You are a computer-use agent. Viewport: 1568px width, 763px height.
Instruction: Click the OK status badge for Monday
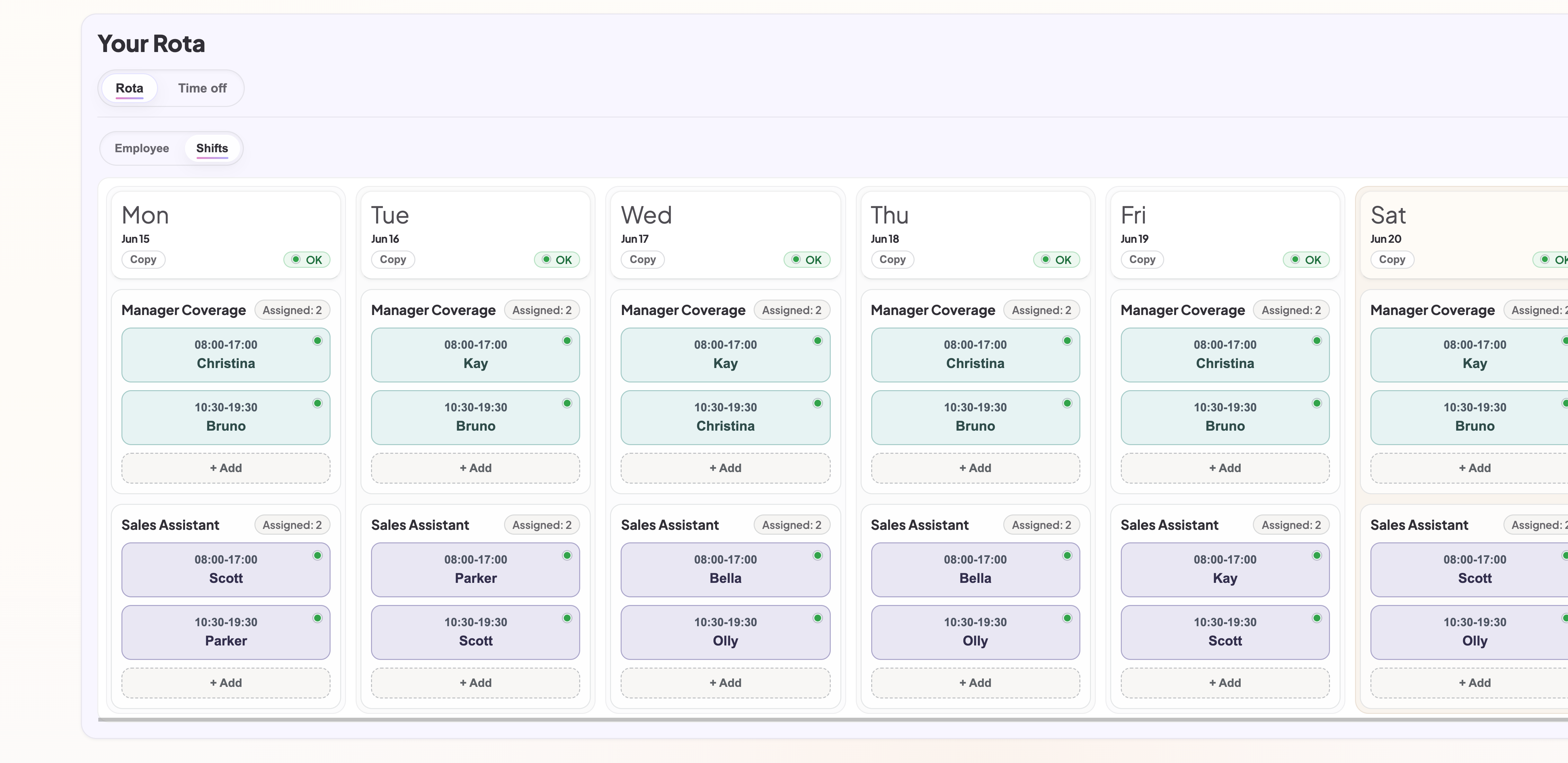[x=307, y=260]
